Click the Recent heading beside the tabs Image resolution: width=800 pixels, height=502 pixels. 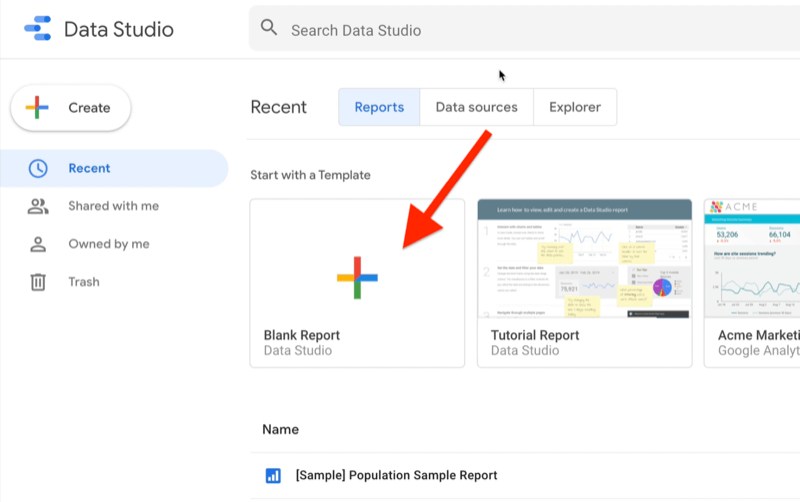click(279, 107)
